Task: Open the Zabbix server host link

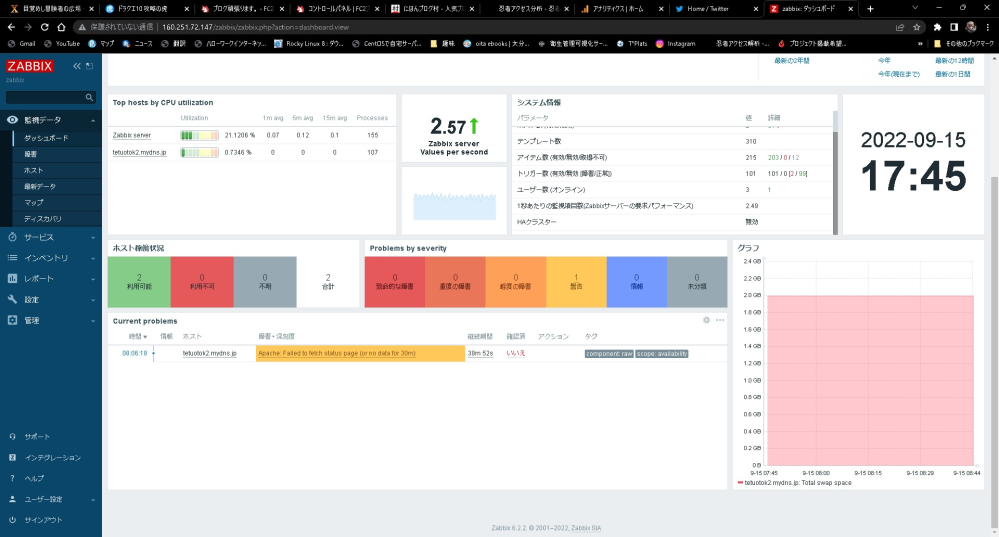Action: 131,134
